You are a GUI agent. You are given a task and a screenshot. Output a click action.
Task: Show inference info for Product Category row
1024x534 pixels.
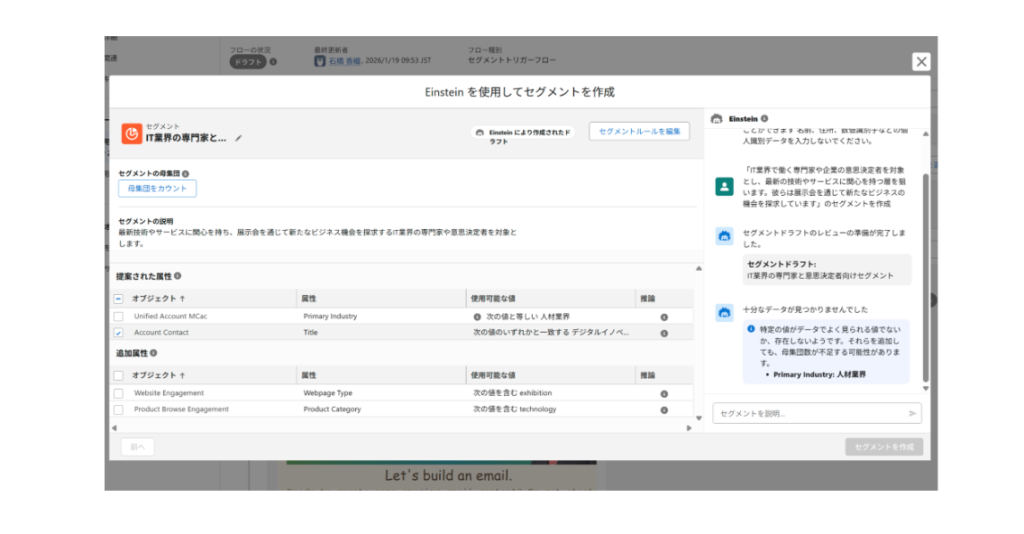pyautogui.click(x=664, y=410)
